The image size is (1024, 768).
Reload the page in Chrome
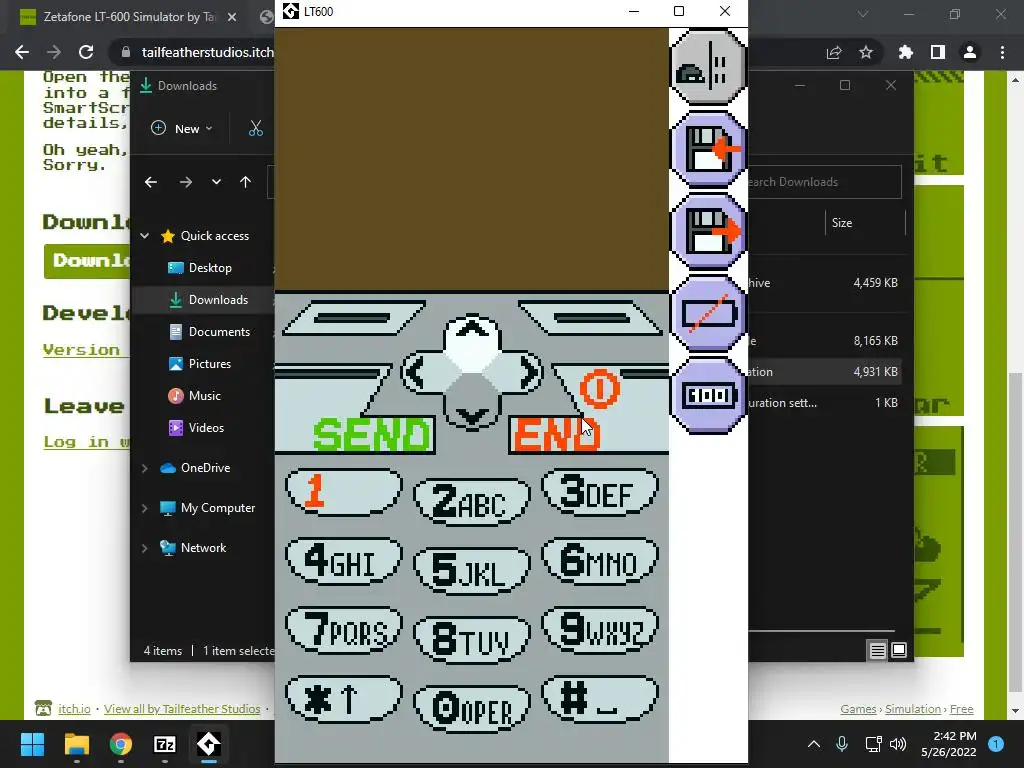(x=86, y=52)
